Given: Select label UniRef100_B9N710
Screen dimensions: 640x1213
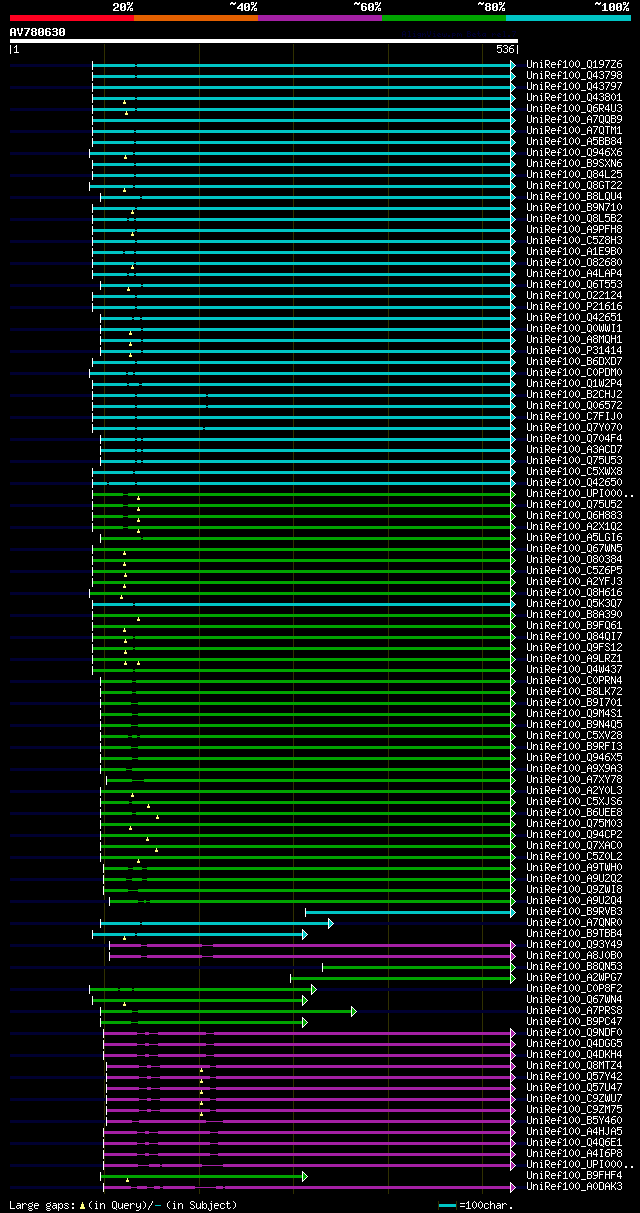Looking at the screenshot, I should click(x=574, y=207).
